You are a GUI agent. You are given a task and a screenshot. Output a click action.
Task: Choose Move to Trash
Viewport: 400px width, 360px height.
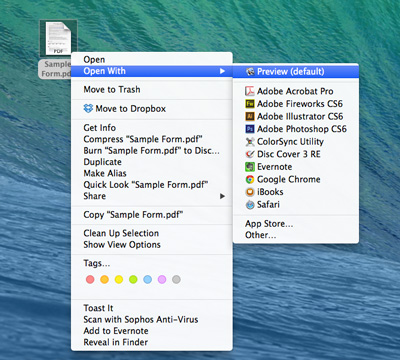[x=152, y=89]
